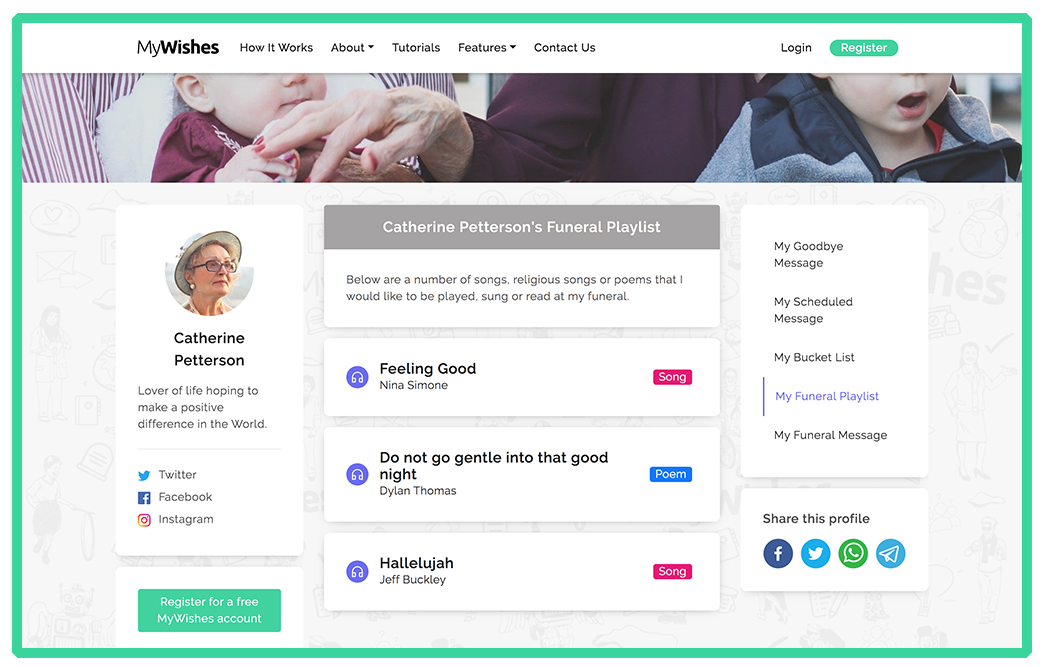Click Catherine Petterson's profile photo
The height and width of the screenshot is (667, 1047).
[209, 271]
